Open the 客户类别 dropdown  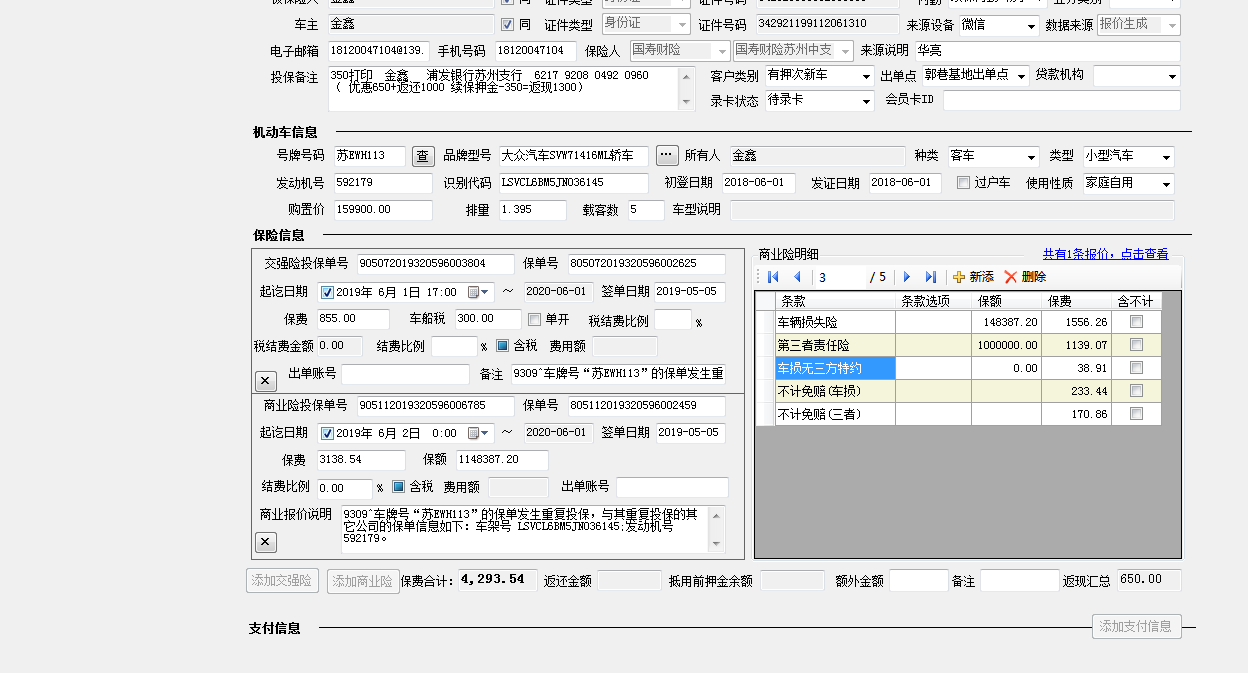tap(865, 76)
